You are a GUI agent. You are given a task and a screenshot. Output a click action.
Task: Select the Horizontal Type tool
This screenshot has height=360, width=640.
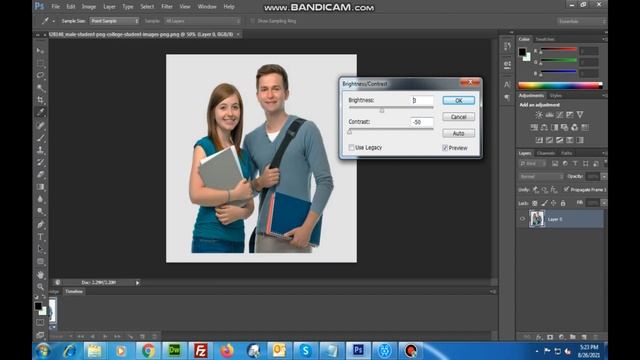(40, 237)
